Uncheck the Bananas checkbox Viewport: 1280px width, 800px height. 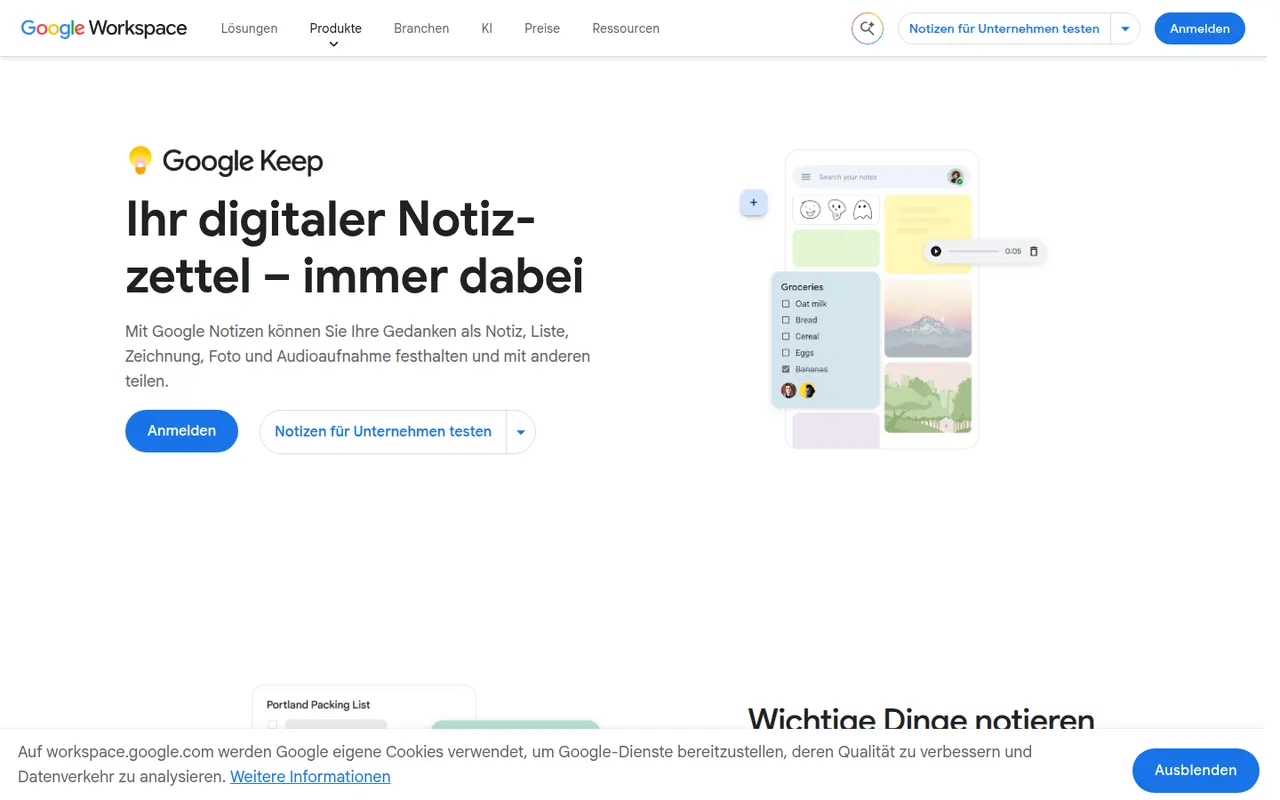tap(786, 369)
